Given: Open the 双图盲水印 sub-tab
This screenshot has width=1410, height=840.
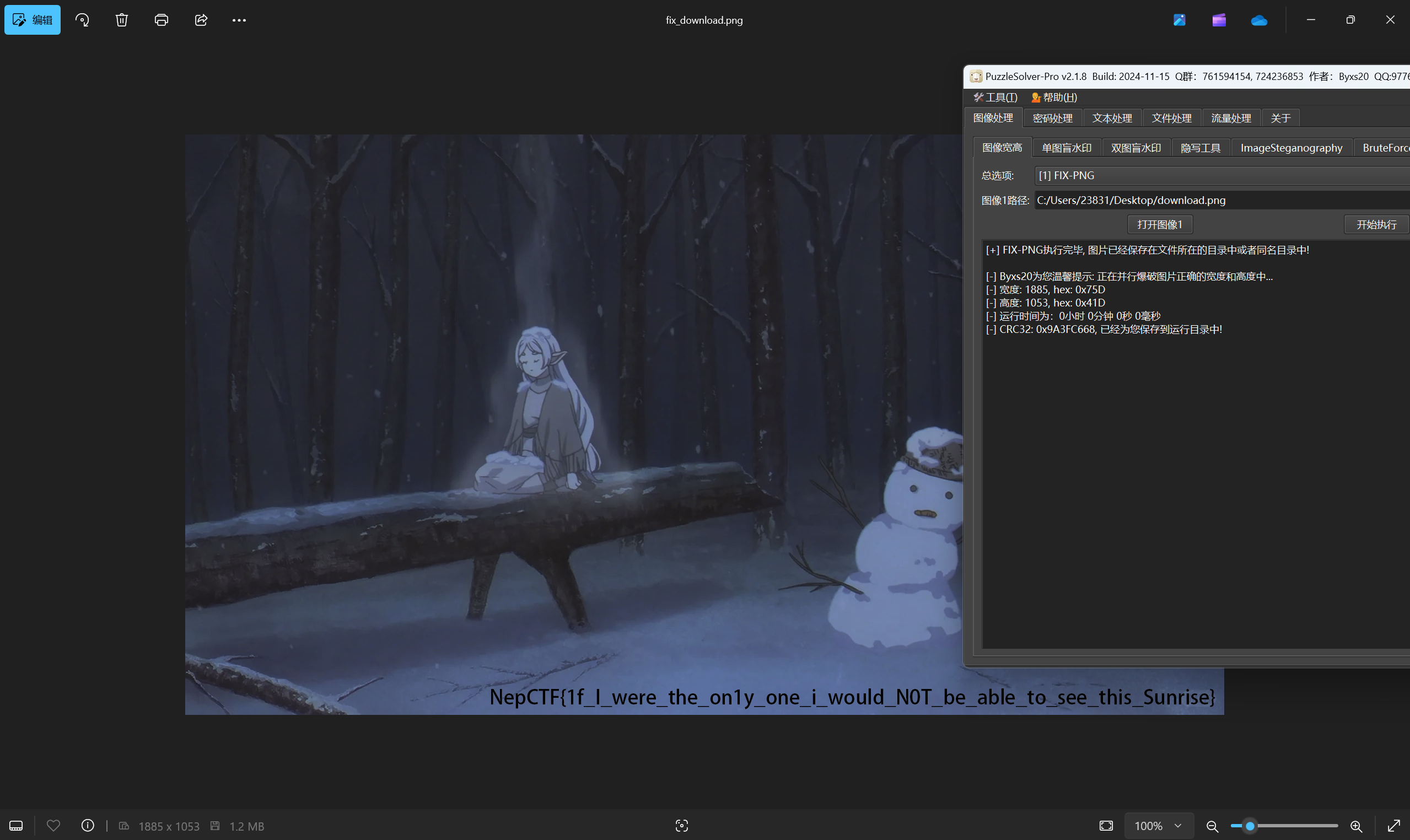Looking at the screenshot, I should (x=1136, y=148).
